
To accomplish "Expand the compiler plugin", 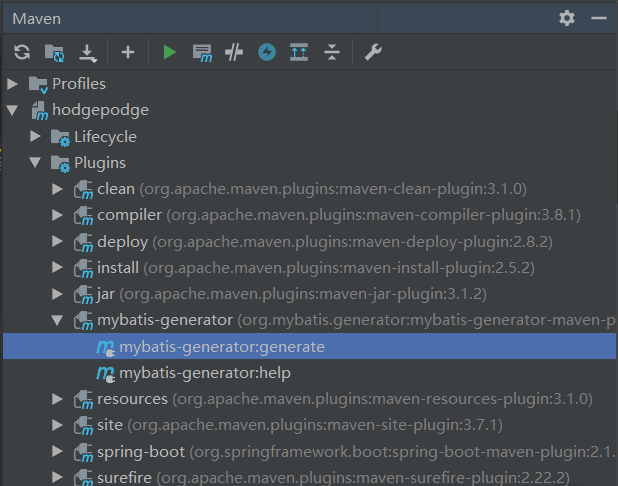I will click(x=58, y=215).
